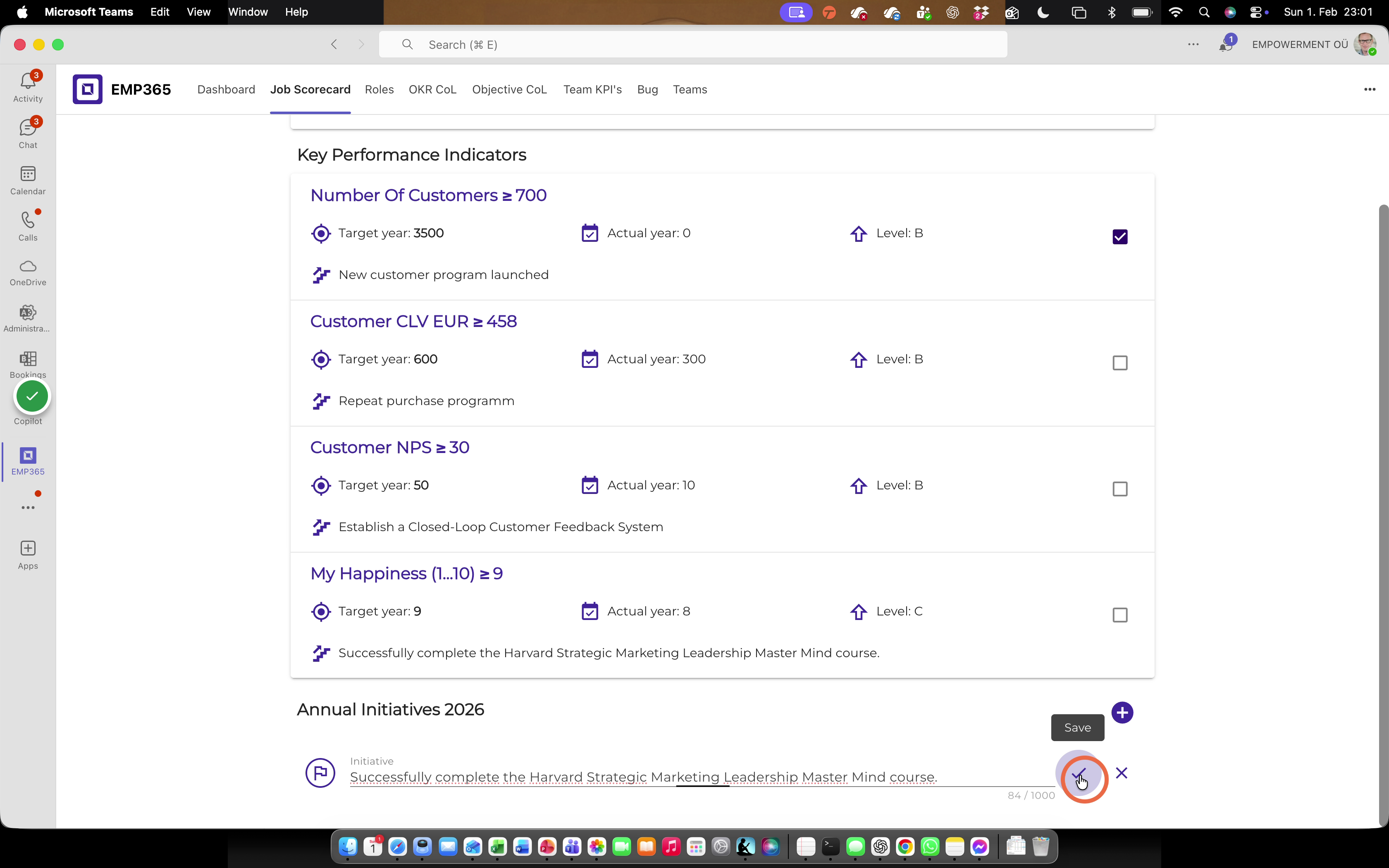
Task: Open the OKR CoL tab
Action: click(x=432, y=90)
